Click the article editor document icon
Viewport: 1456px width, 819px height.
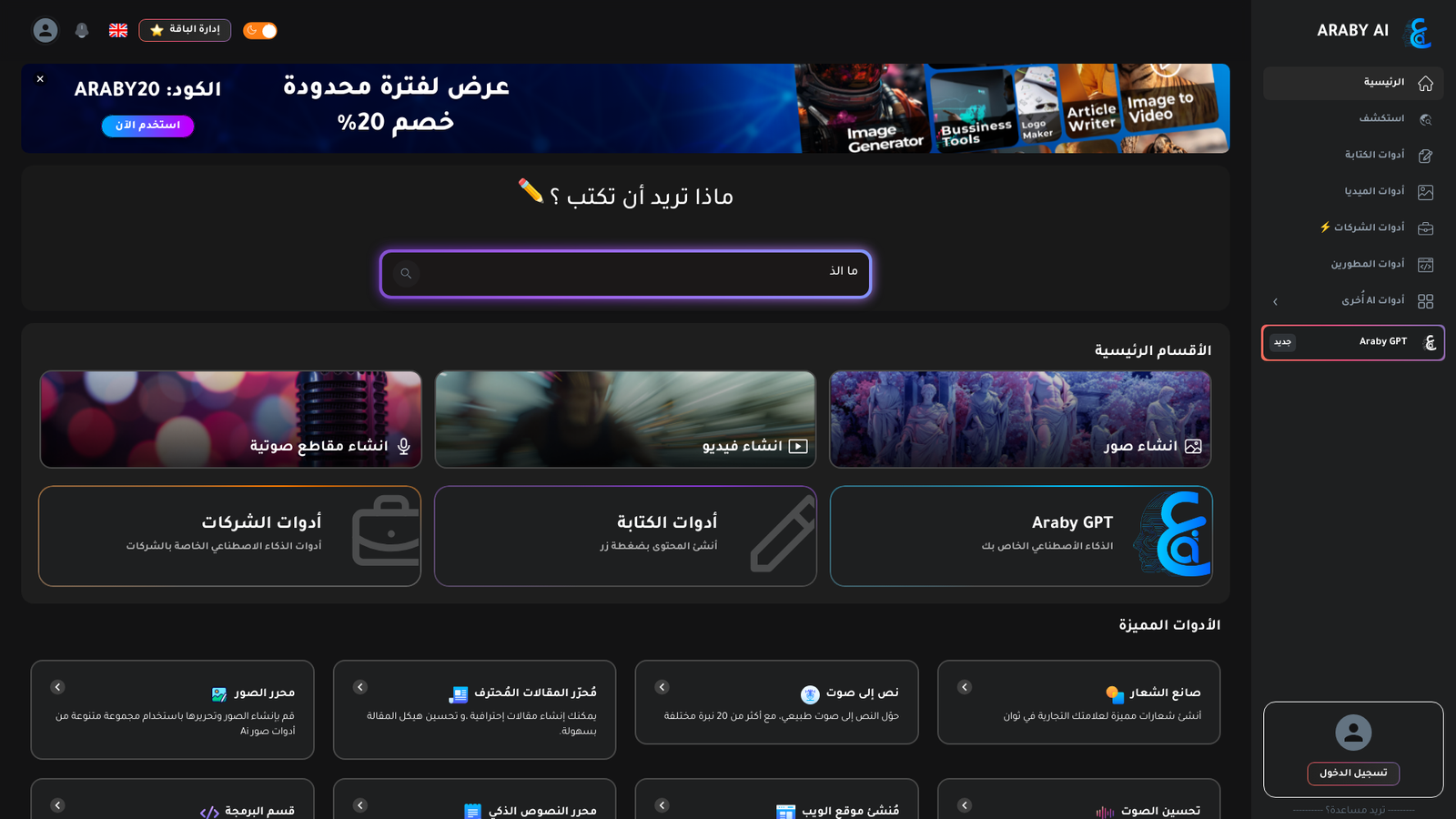click(459, 694)
